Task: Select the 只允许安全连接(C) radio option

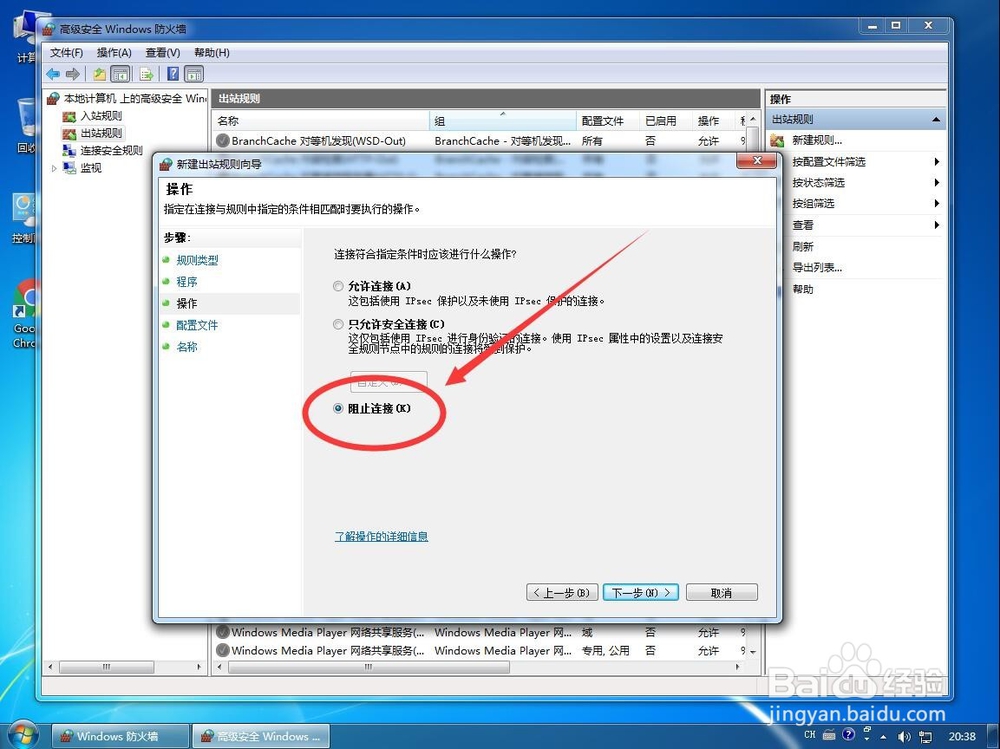Action: point(337,324)
